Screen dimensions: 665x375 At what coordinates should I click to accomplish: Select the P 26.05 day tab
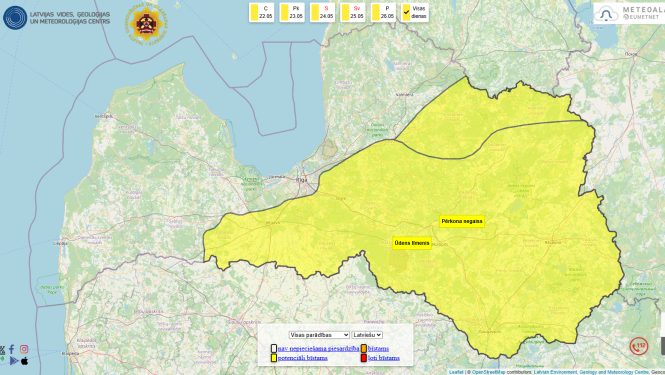pos(383,12)
